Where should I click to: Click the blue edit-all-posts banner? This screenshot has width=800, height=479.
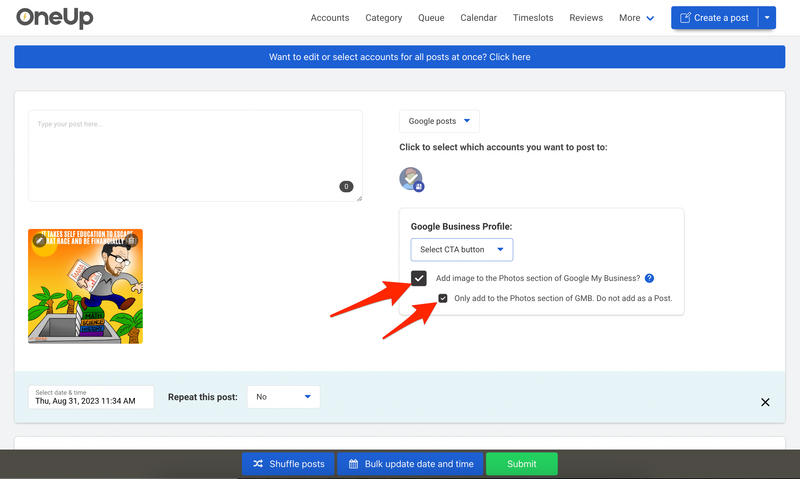click(x=399, y=57)
